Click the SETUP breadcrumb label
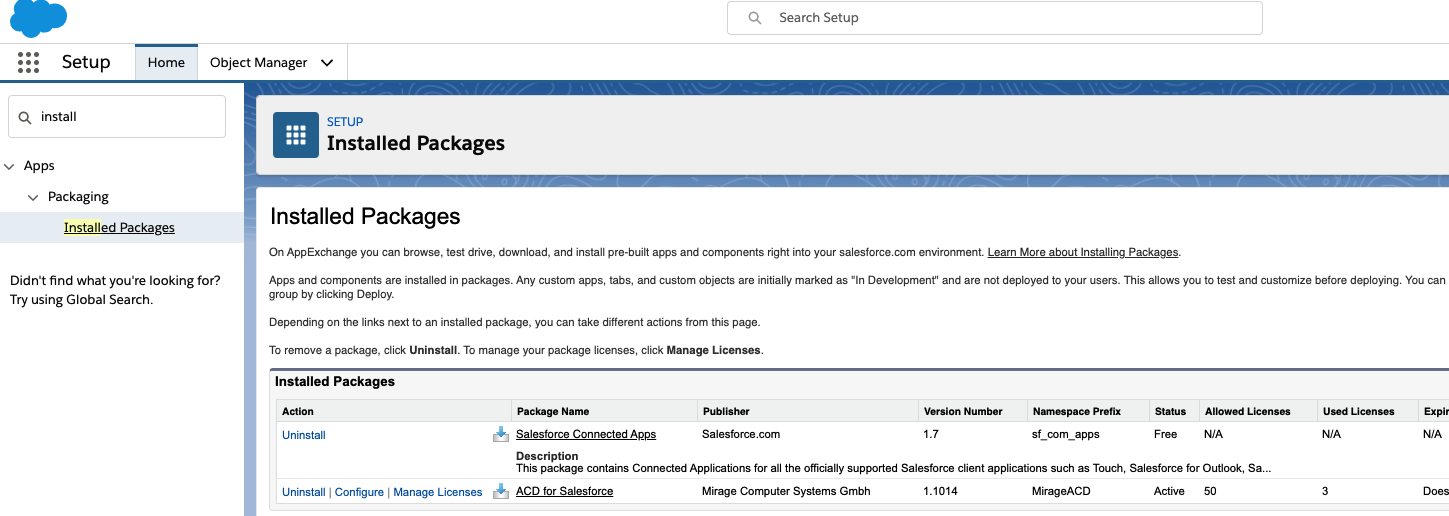Screen dimensions: 1449x516 (345, 122)
